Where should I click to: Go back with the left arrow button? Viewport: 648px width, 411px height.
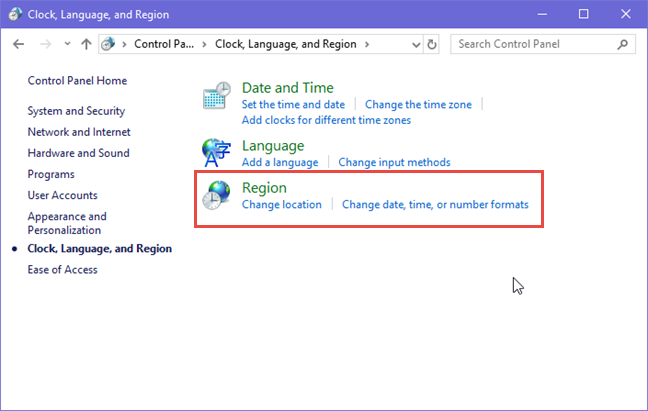coord(19,44)
